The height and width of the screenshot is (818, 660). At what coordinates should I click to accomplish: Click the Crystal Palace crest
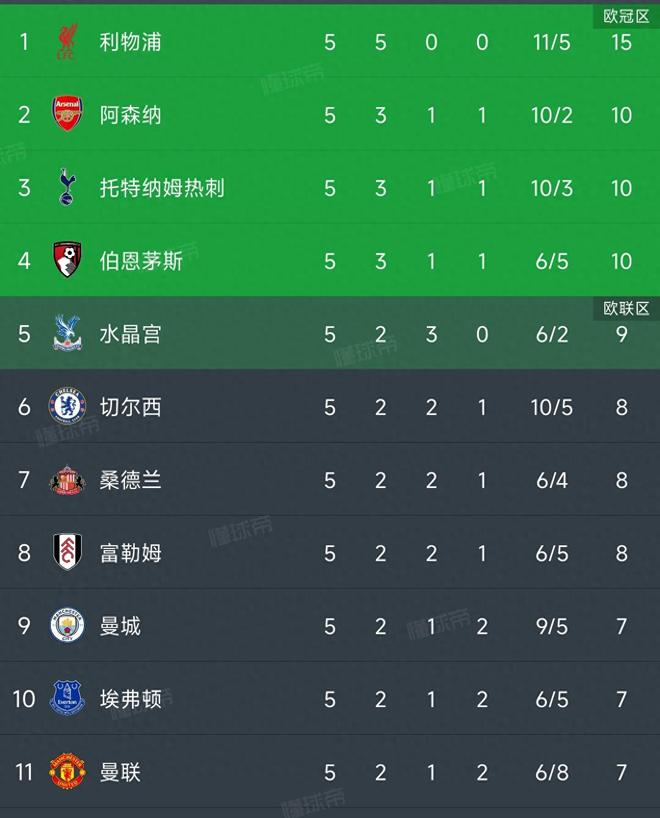[66, 334]
